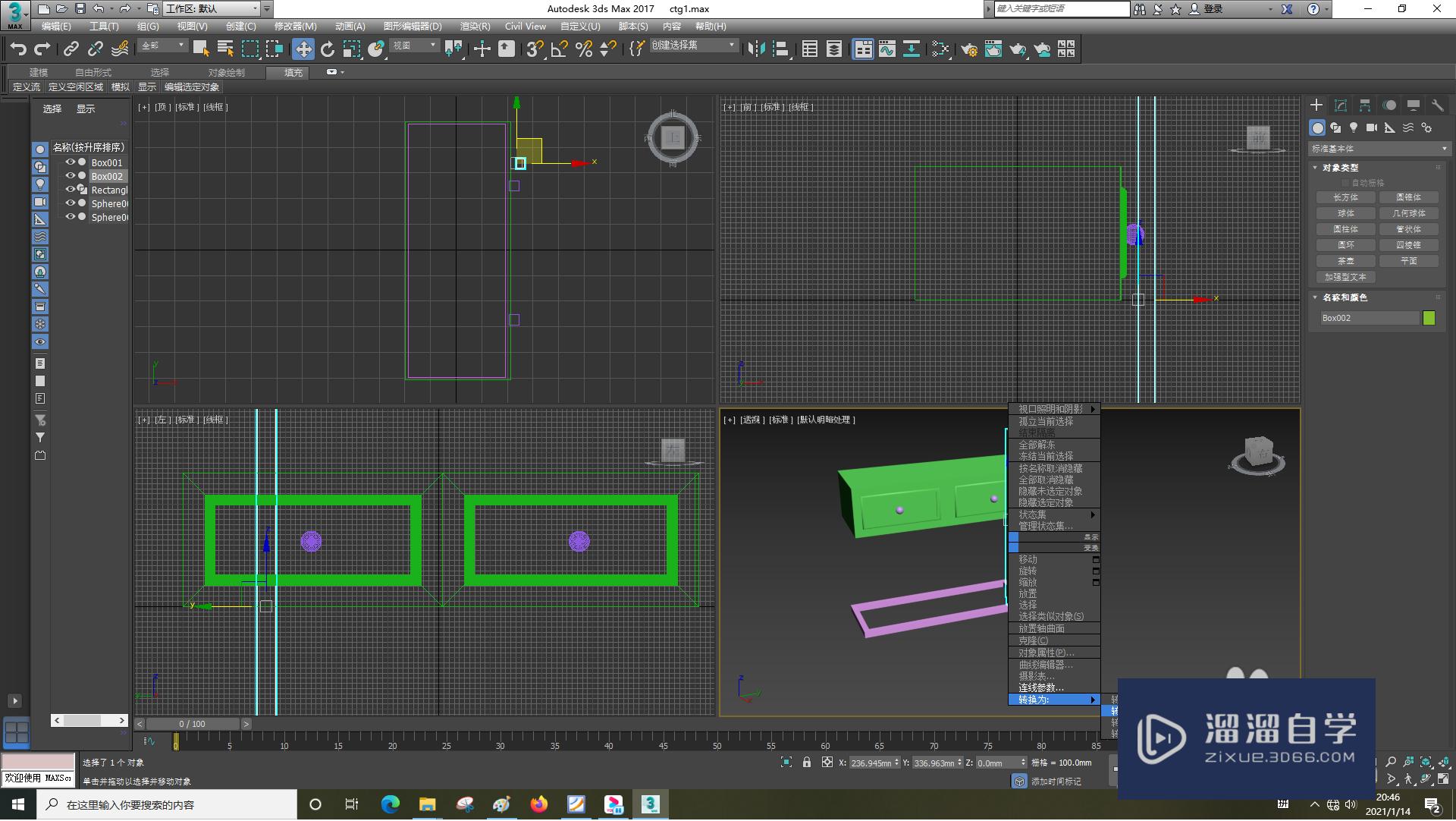
Task: Switch to the Hierarchy command panel tab
Action: pyautogui.click(x=1365, y=105)
